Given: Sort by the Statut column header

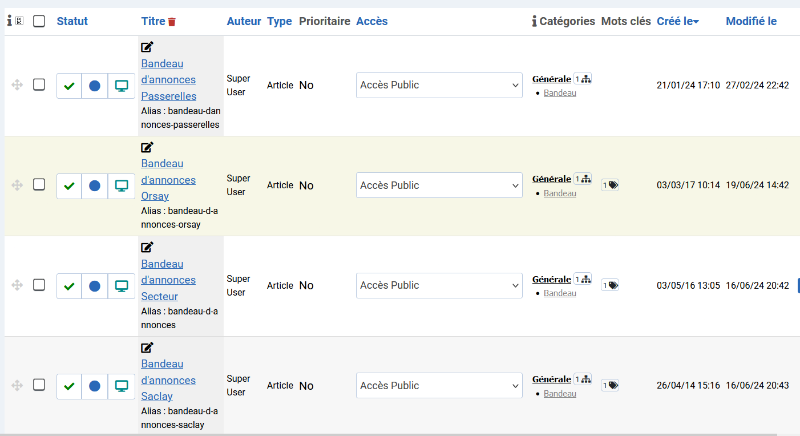Looking at the screenshot, I should 72,21.
